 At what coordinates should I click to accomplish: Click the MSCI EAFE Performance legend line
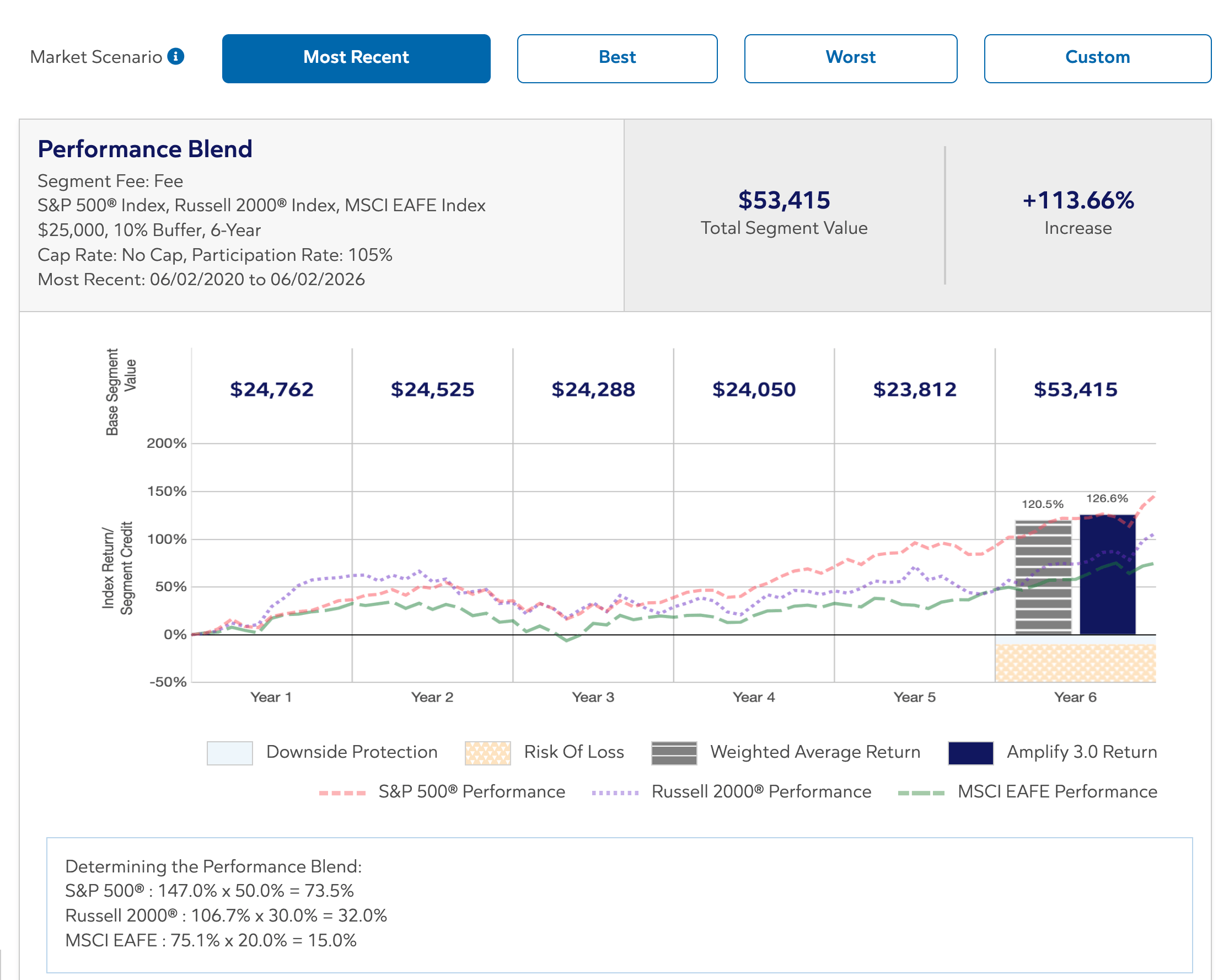click(x=921, y=792)
